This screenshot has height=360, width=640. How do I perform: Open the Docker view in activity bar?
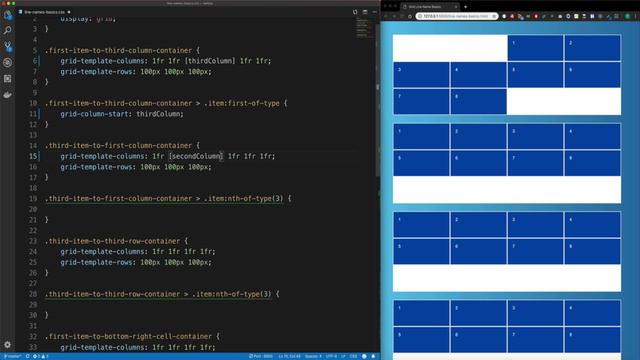[7, 95]
